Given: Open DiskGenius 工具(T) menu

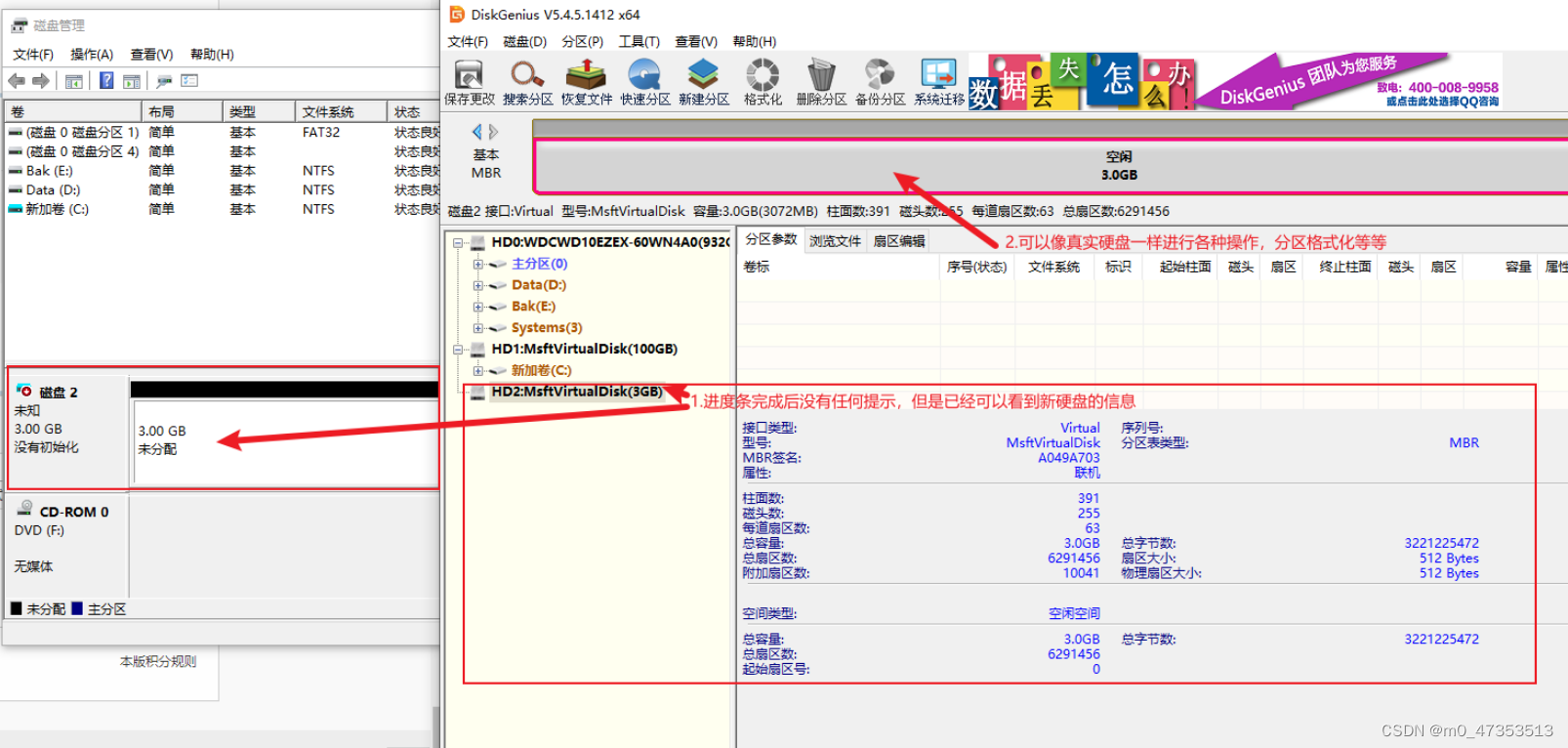Looking at the screenshot, I should [x=640, y=41].
